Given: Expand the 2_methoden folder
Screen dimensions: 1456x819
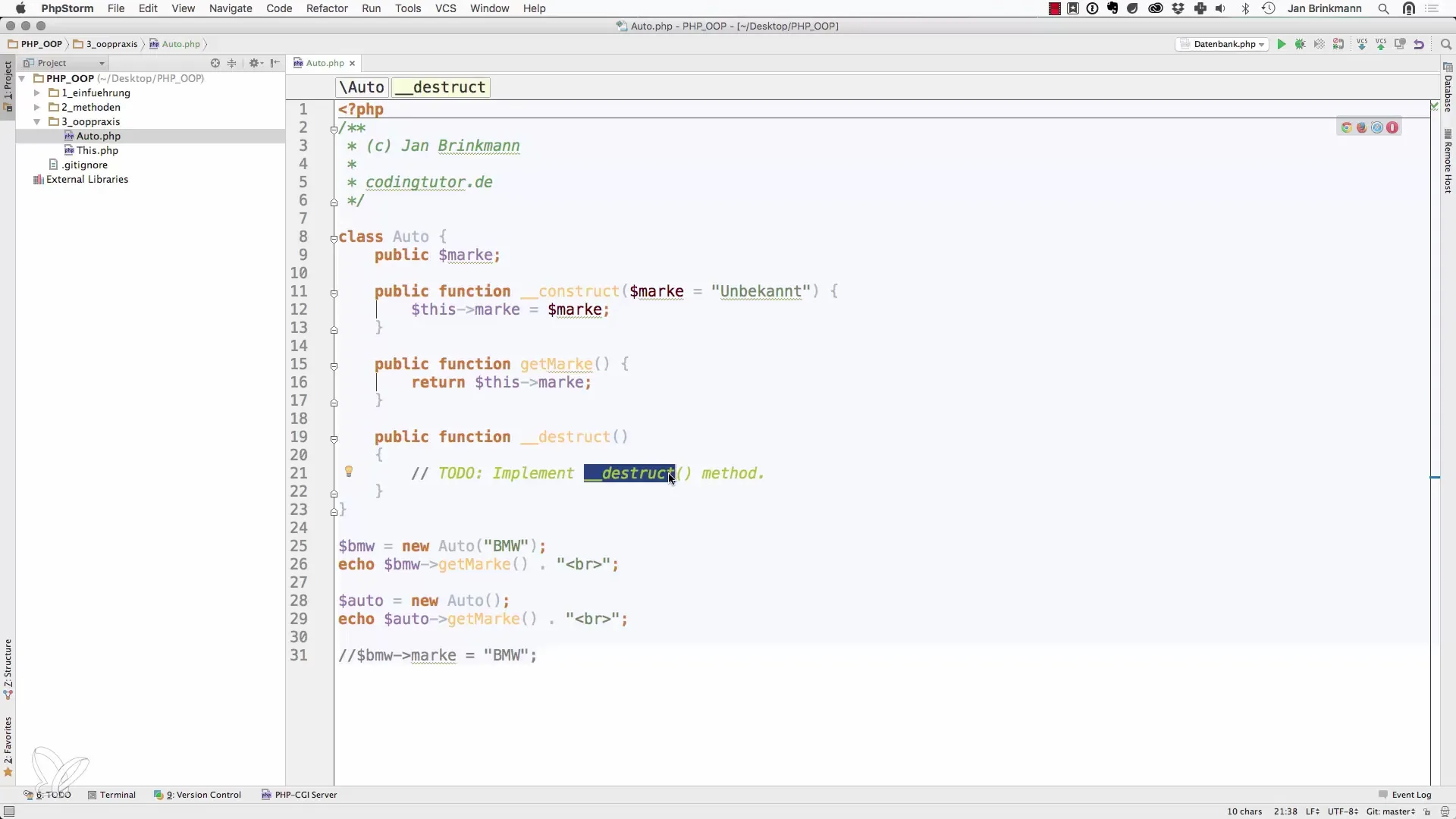Looking at the screenshot, I should point(36,108).
